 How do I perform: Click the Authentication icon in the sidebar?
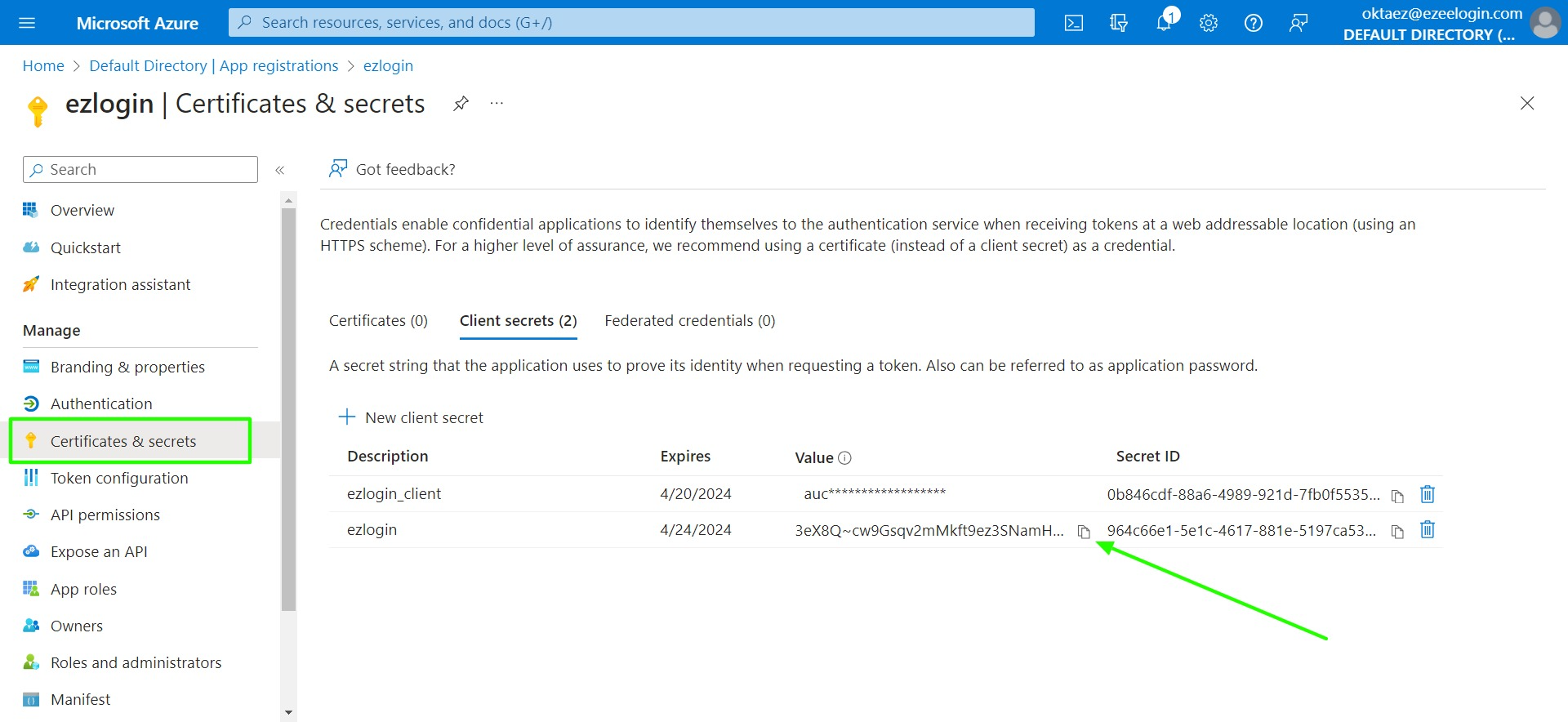(31, 403)
